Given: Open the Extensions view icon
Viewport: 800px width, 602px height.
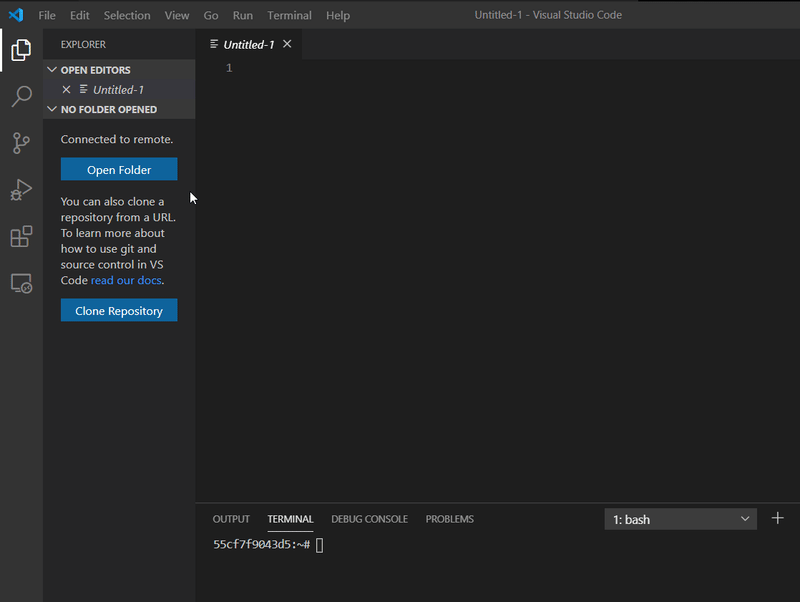Looking at the screenshot, I should (x=21, y=236).
